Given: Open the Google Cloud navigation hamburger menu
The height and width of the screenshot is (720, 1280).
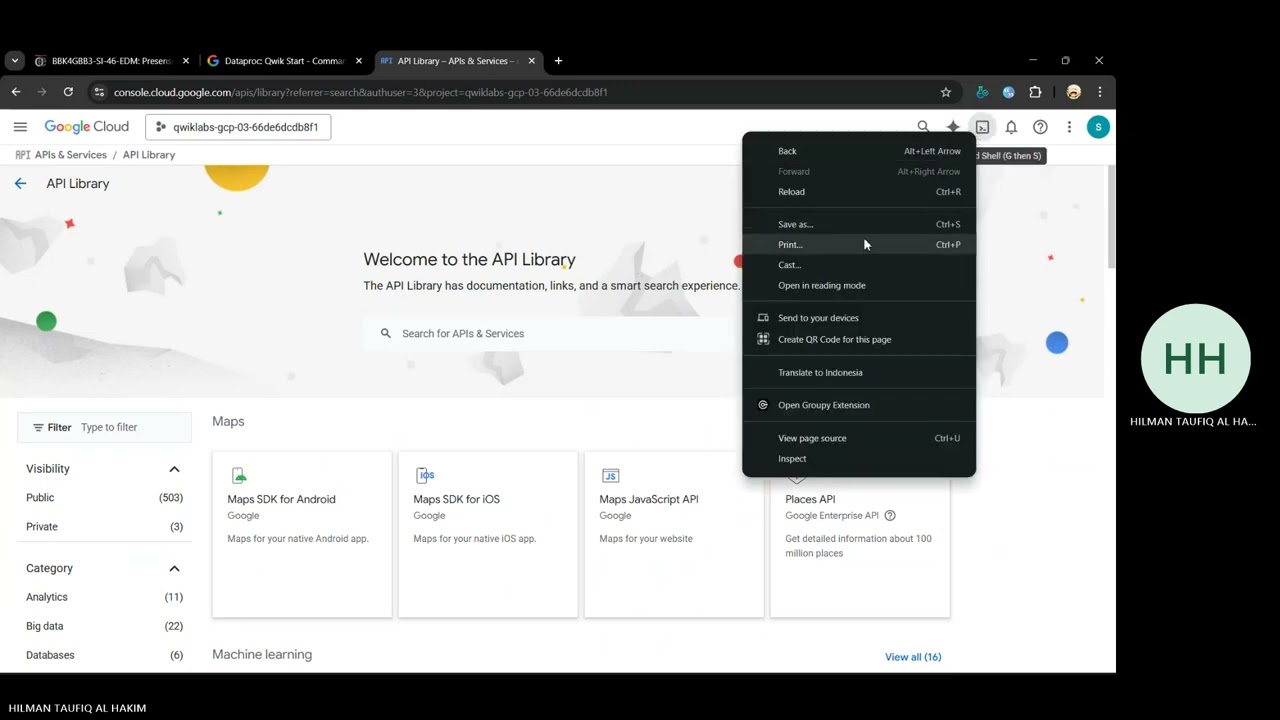Looking at the screenshot, I should 20,127.
